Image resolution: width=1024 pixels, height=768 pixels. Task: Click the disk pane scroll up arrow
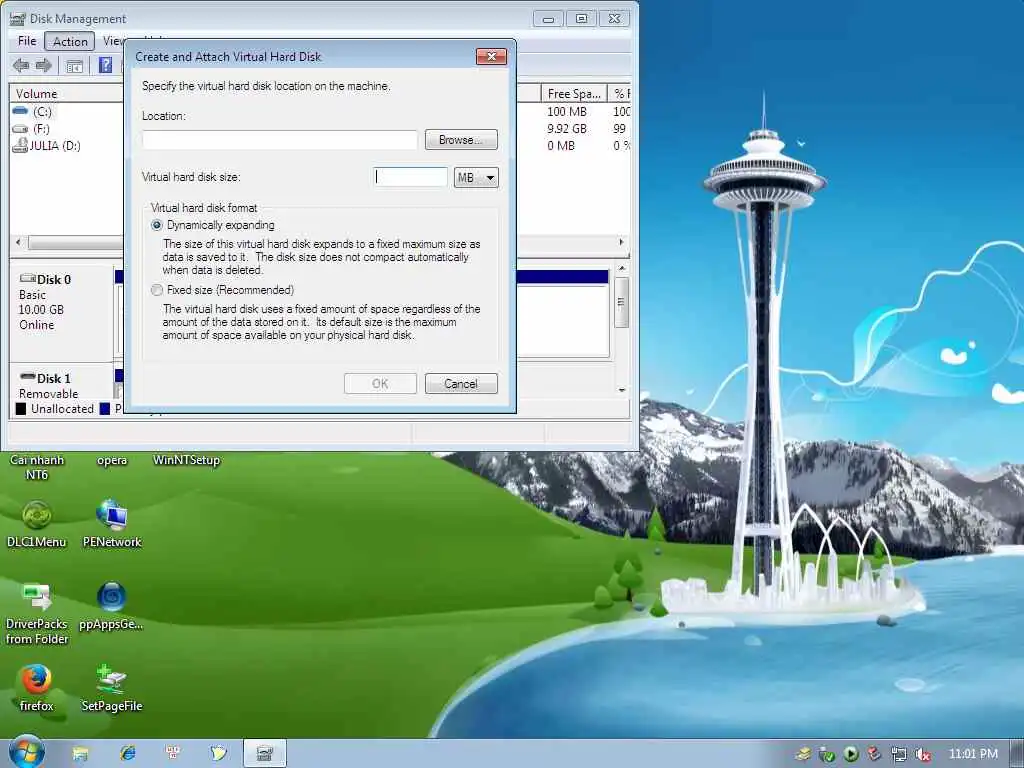tap(622, 268)
